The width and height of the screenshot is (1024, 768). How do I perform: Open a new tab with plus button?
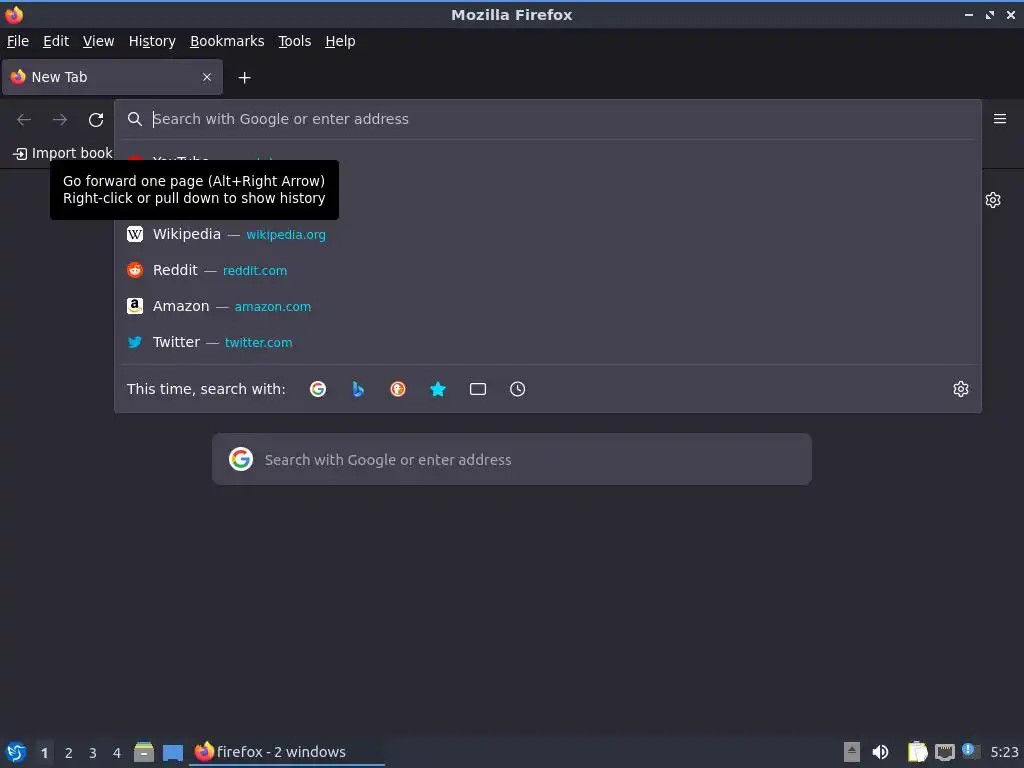(244, 78)
